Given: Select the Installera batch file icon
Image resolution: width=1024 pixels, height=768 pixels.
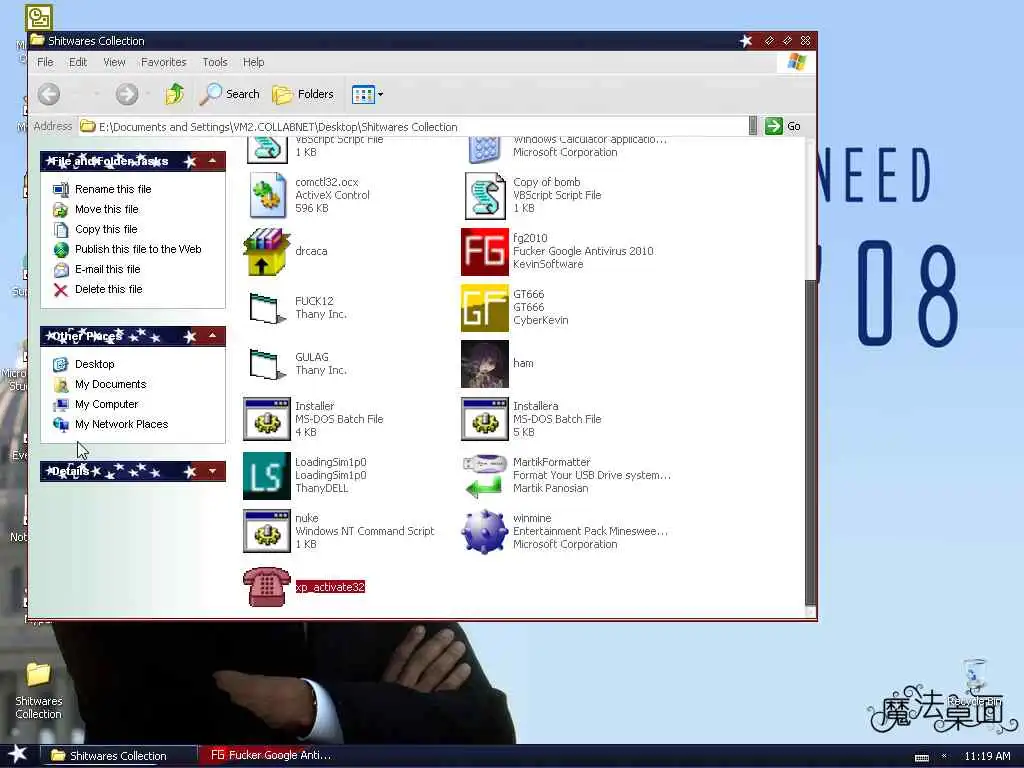Looking at the screenshot, I should 485,419.
